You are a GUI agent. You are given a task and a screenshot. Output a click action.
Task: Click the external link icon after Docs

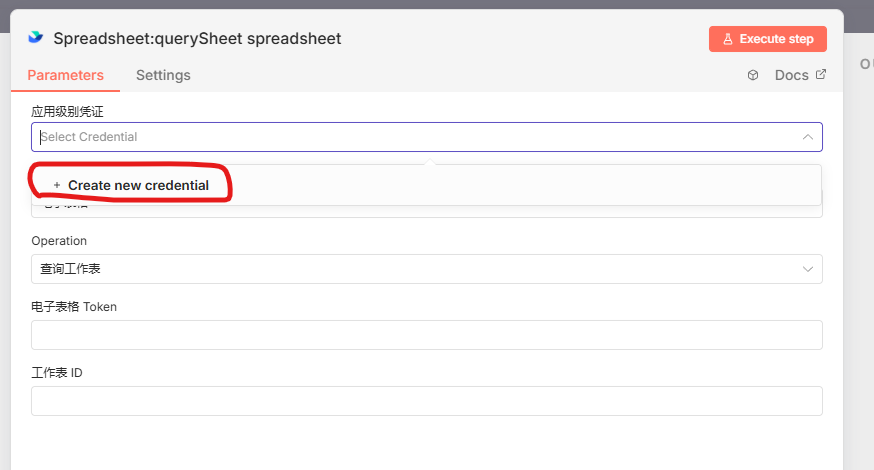pyautogui.click(x=821, y=75)
